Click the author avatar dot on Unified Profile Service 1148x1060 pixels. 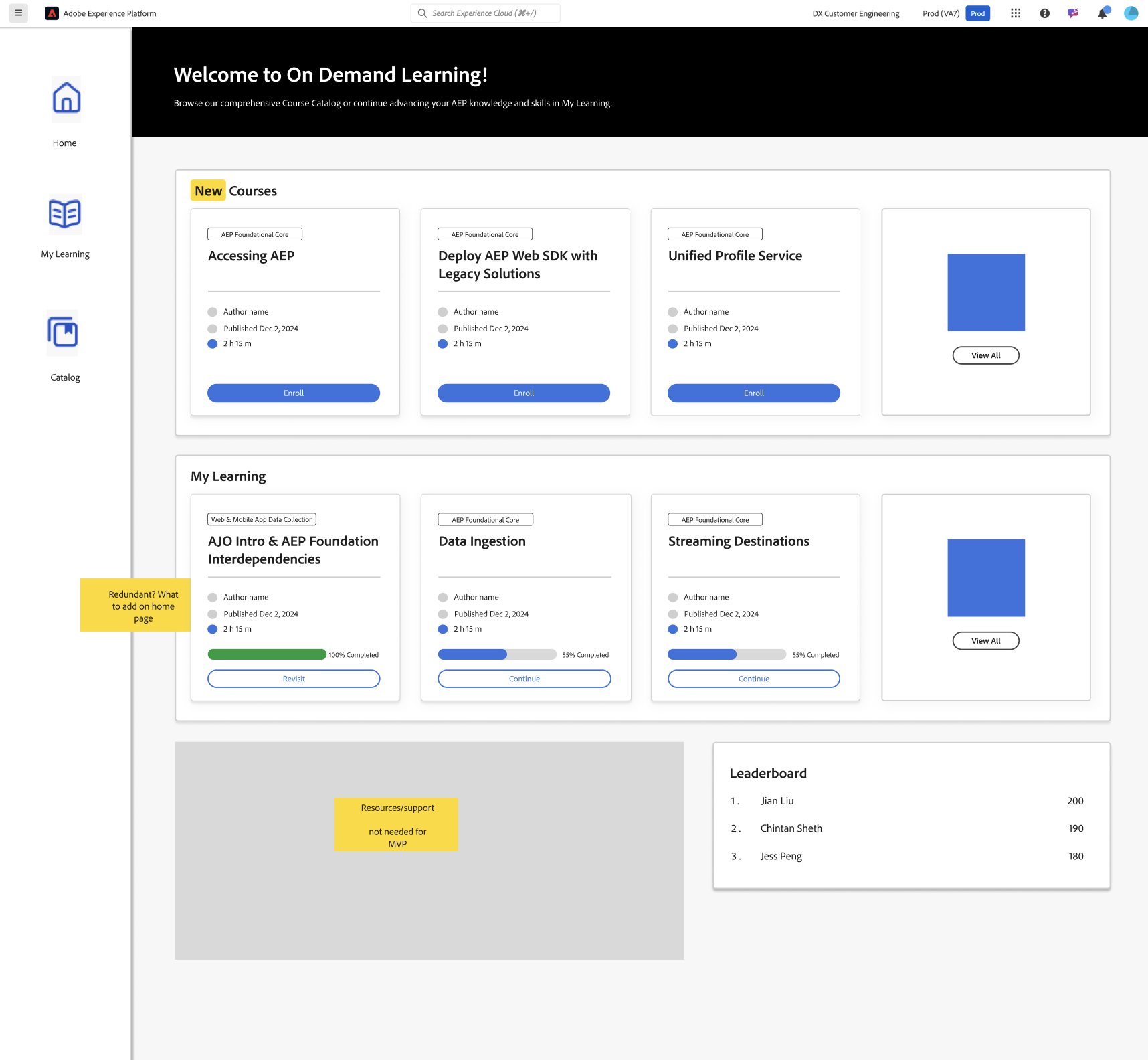[x=673, y=312]
